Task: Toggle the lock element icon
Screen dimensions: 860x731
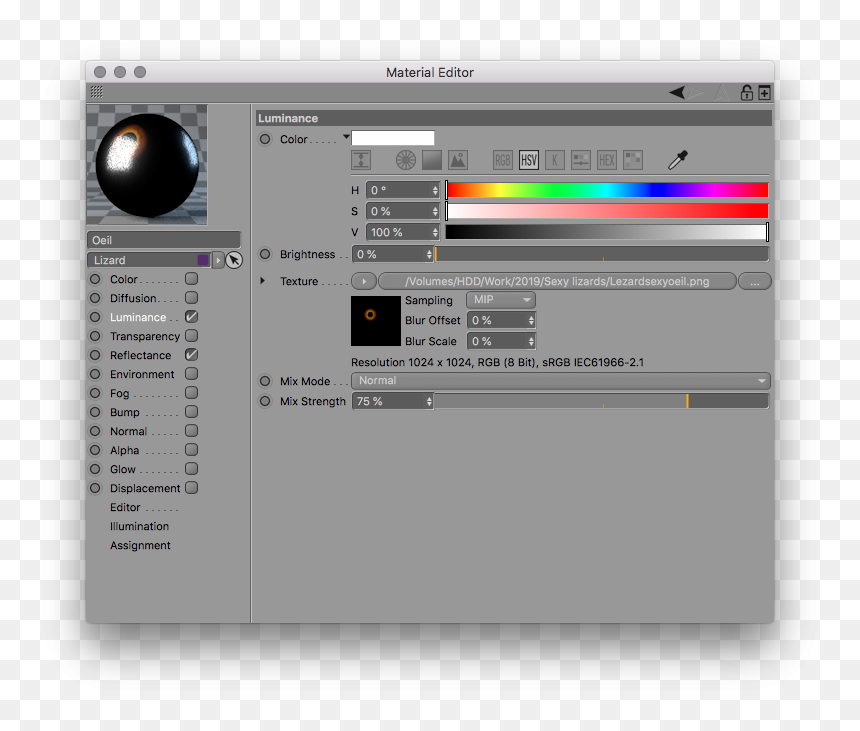Action: pos(746,92)
